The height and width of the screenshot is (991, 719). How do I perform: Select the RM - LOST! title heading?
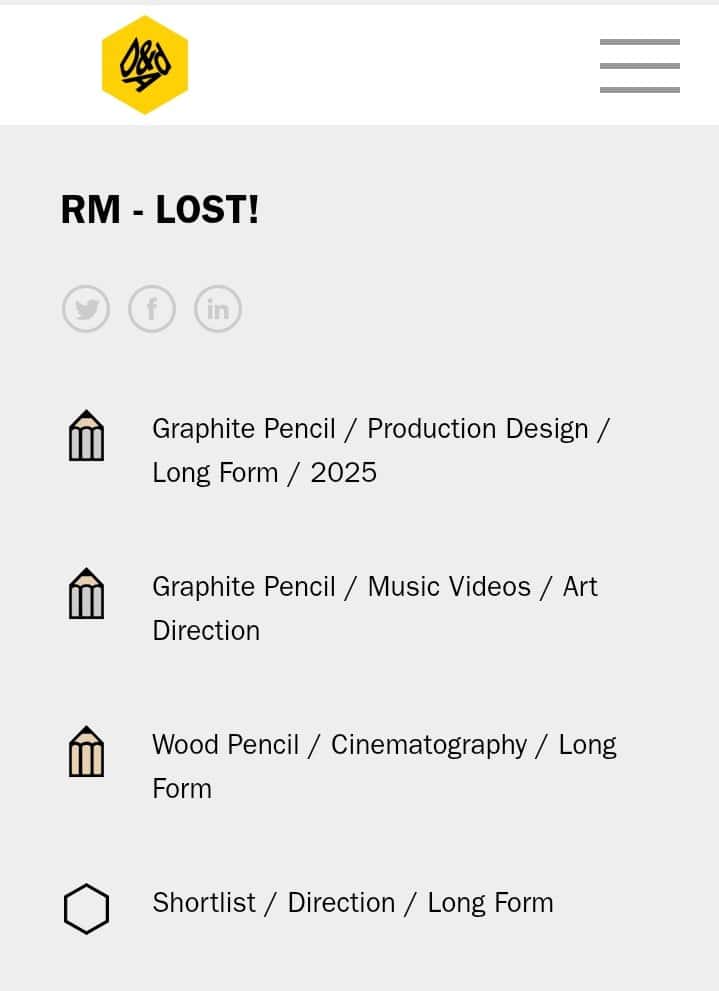tap(160, 210)
